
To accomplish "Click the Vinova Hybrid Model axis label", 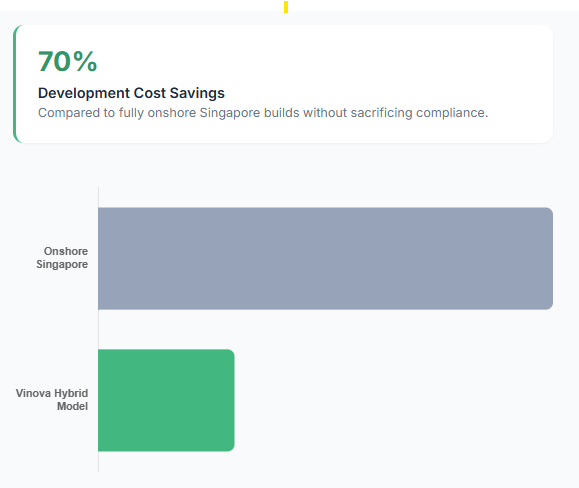I will (52, 400).
